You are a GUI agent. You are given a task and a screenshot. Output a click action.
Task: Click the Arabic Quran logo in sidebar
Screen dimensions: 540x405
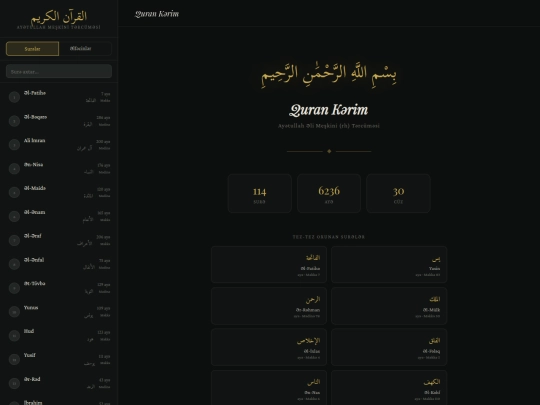pyautogui.click(x=59, y=17)
